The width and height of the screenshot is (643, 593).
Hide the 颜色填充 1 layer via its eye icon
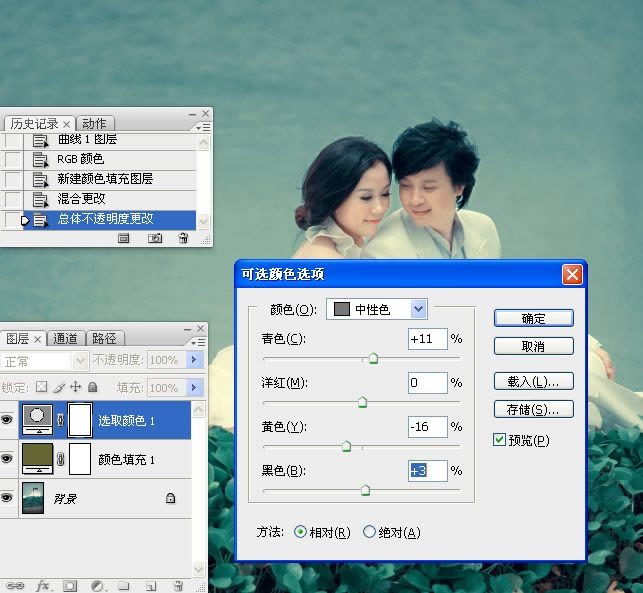pyautogui.click(x=7, y=459)
